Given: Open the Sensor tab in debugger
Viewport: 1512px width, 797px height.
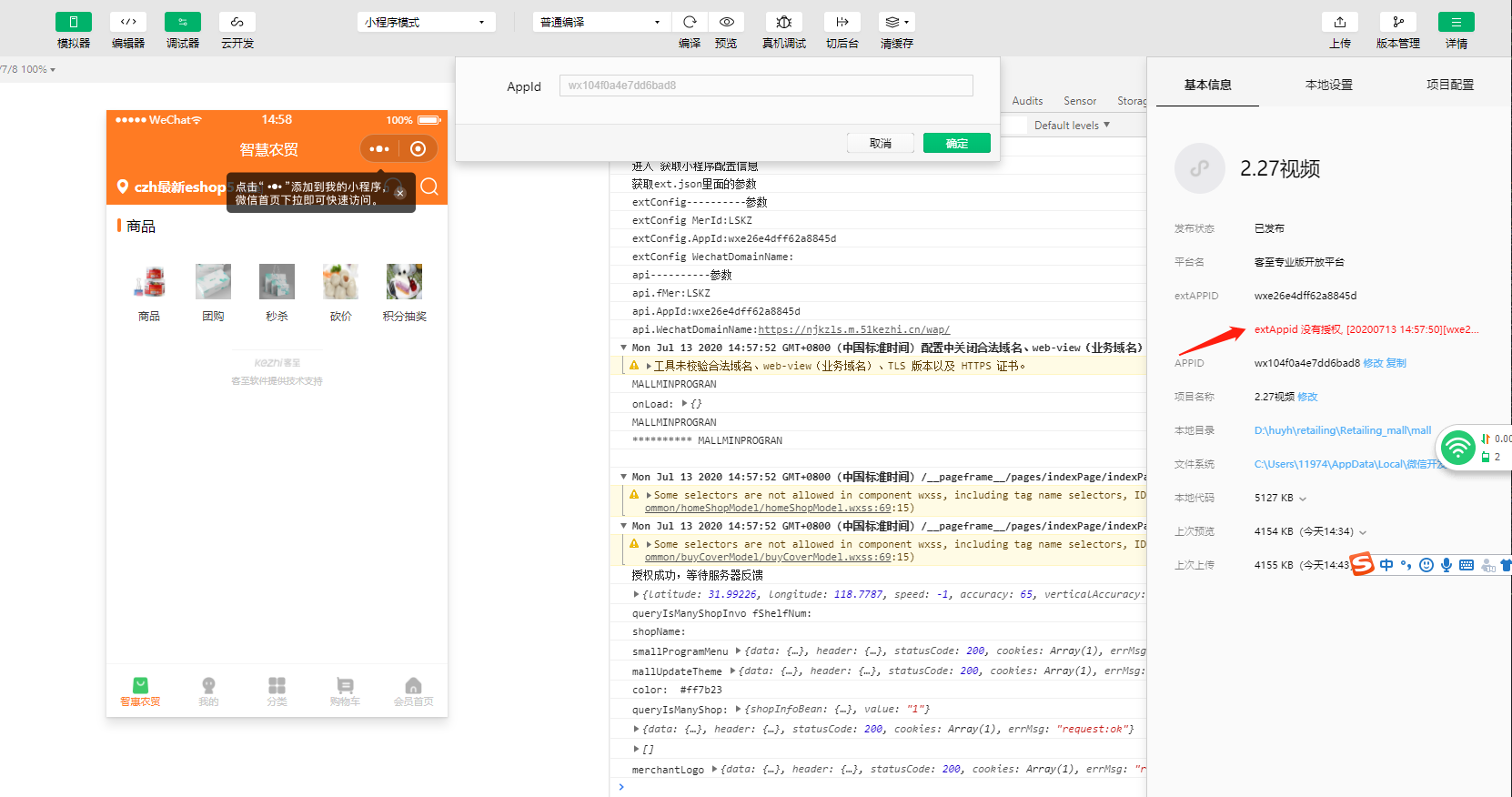Looking at the screenshot, I should [x=1080, y=101].
